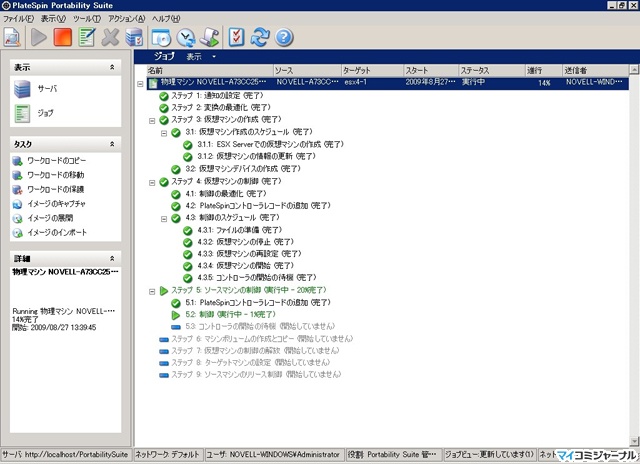Click the サーバ URL status bar entry
This screenshot has width=640, height=464.
[65, 454]
